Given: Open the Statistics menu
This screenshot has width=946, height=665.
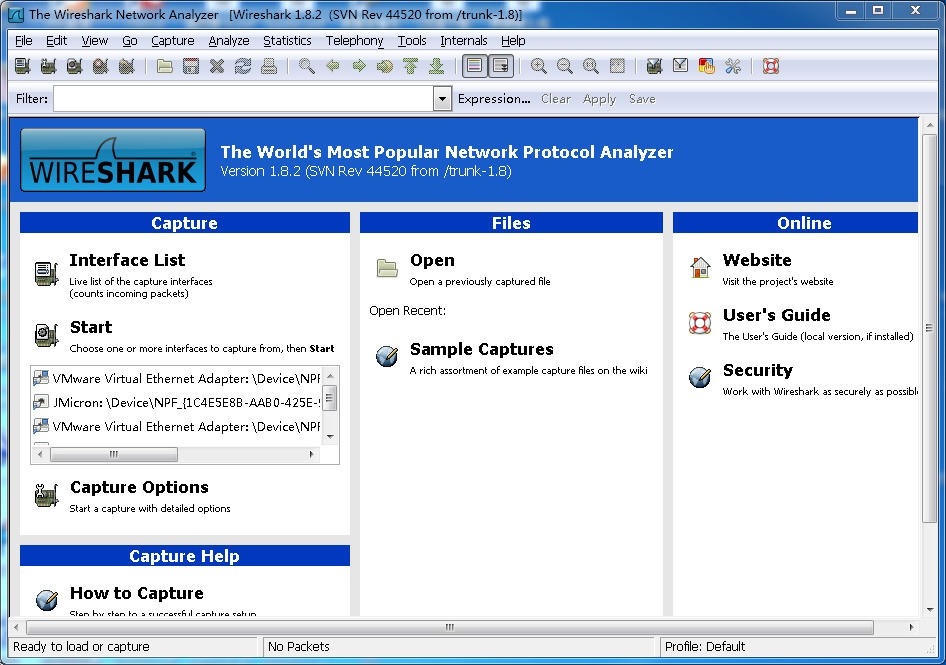Looking at the screenshot, I should pyautogui.click(x=287, y=41).
